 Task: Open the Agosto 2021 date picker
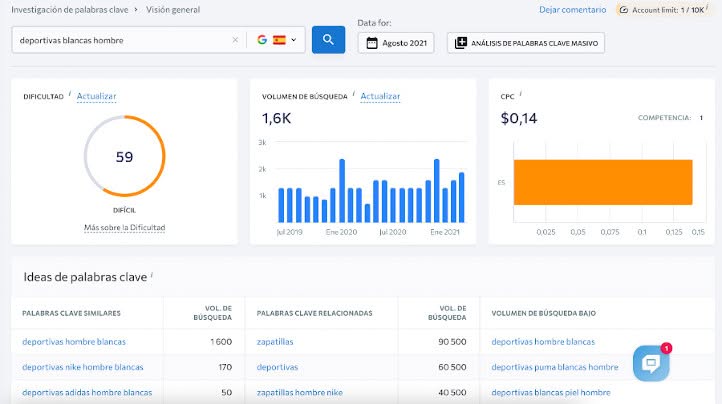(396, 43)
